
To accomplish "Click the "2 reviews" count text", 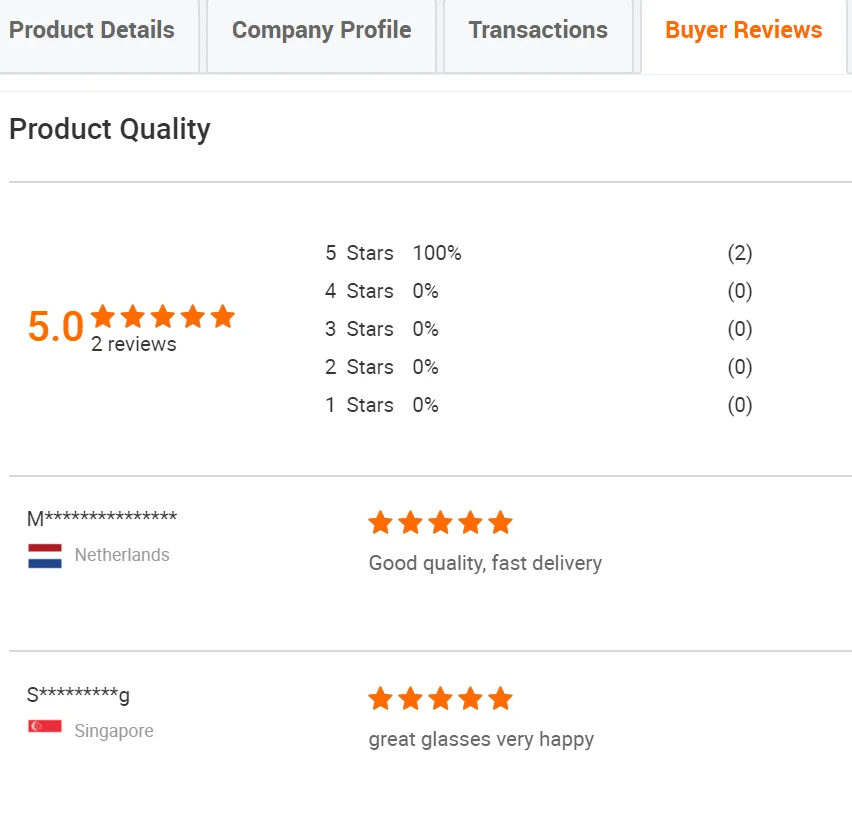I will 134,345.
